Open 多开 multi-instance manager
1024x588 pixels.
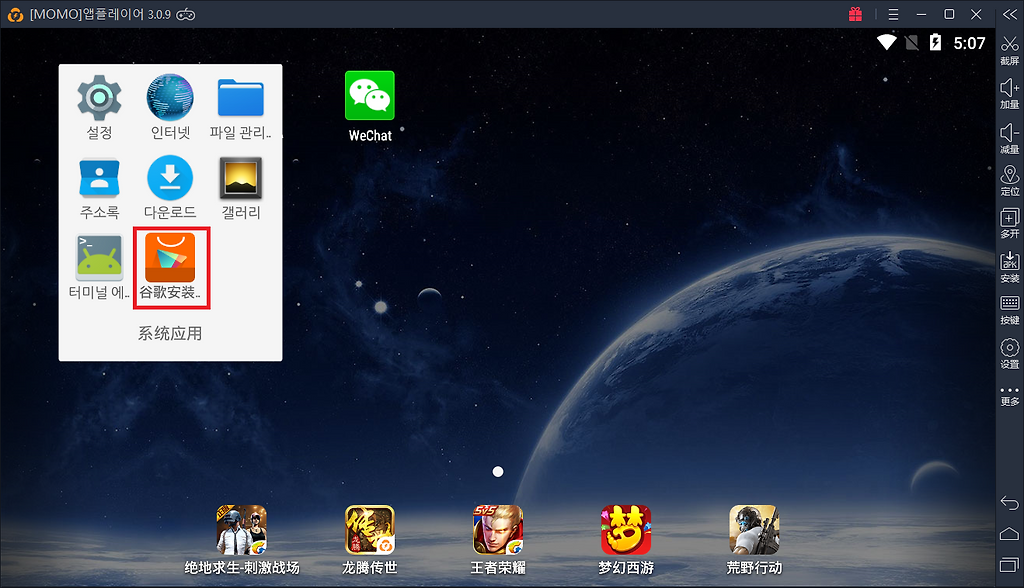tap(1010, 222)
